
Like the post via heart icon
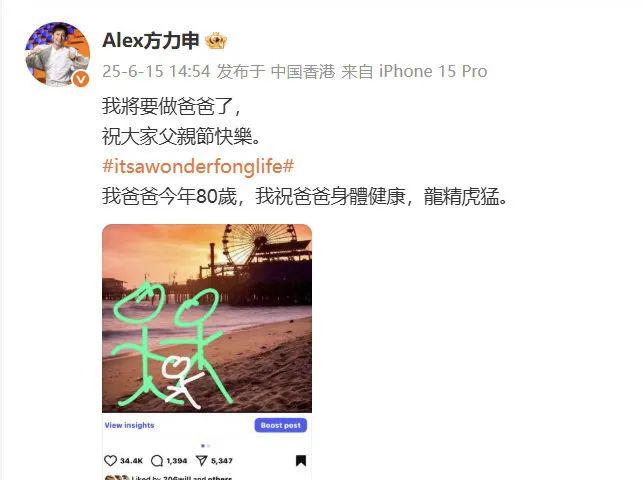click(110, 461)
